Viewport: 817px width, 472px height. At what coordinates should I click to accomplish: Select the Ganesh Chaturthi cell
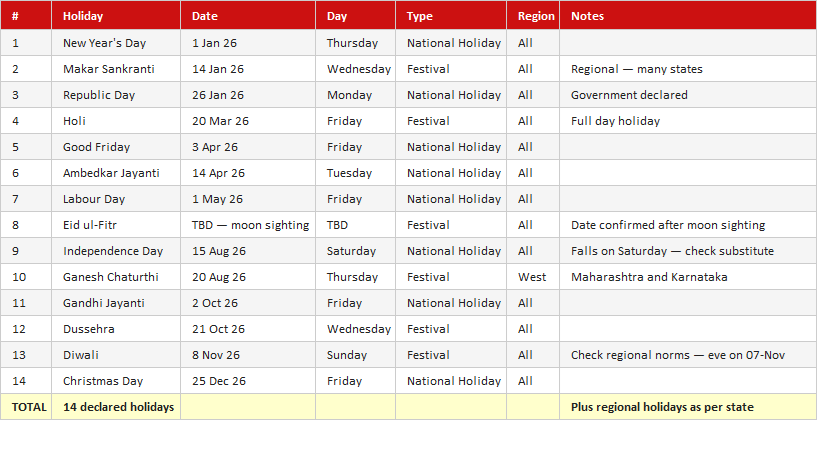coord(116,277)
